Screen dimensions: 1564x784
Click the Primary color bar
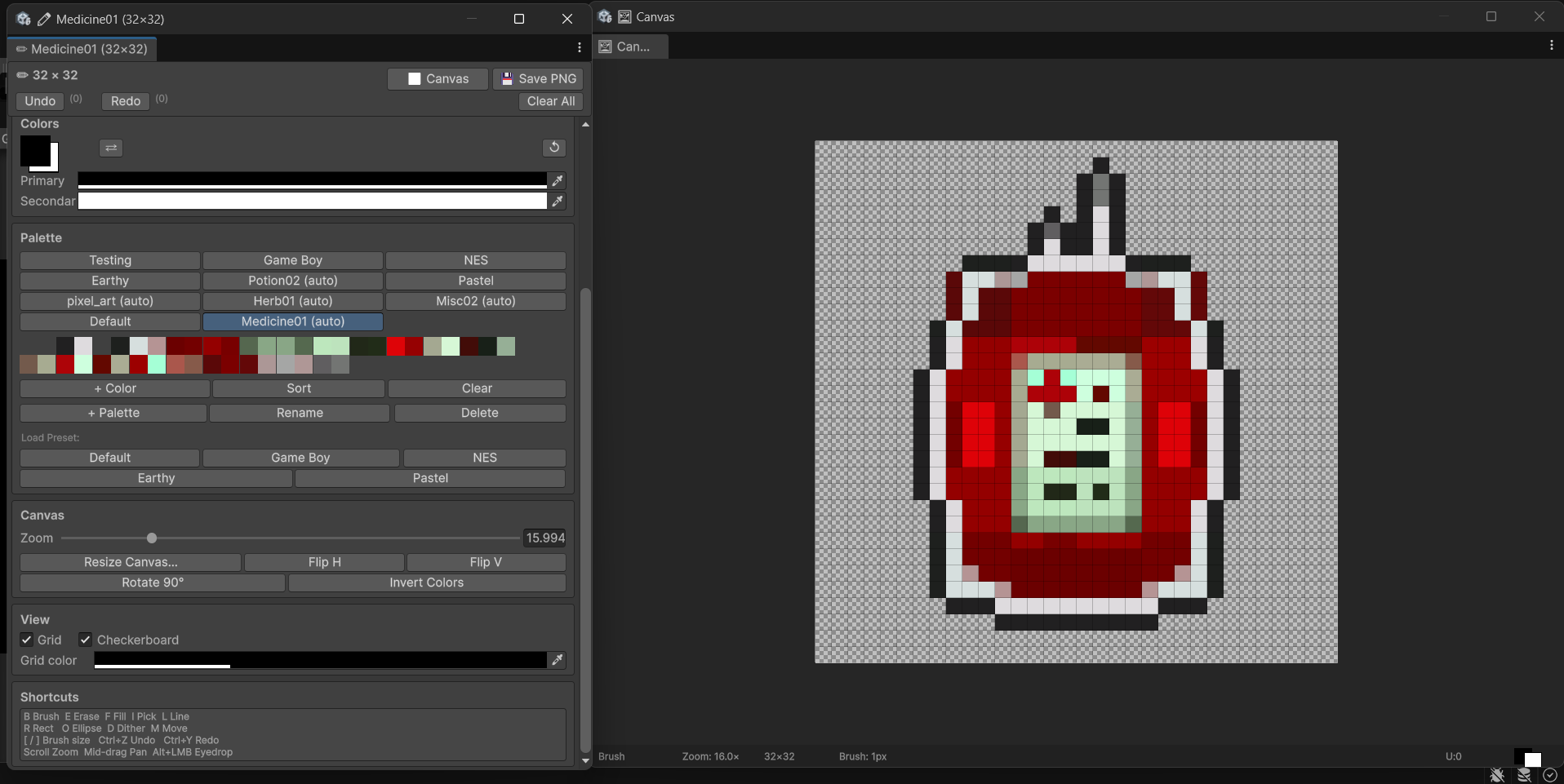pos(312,180)
